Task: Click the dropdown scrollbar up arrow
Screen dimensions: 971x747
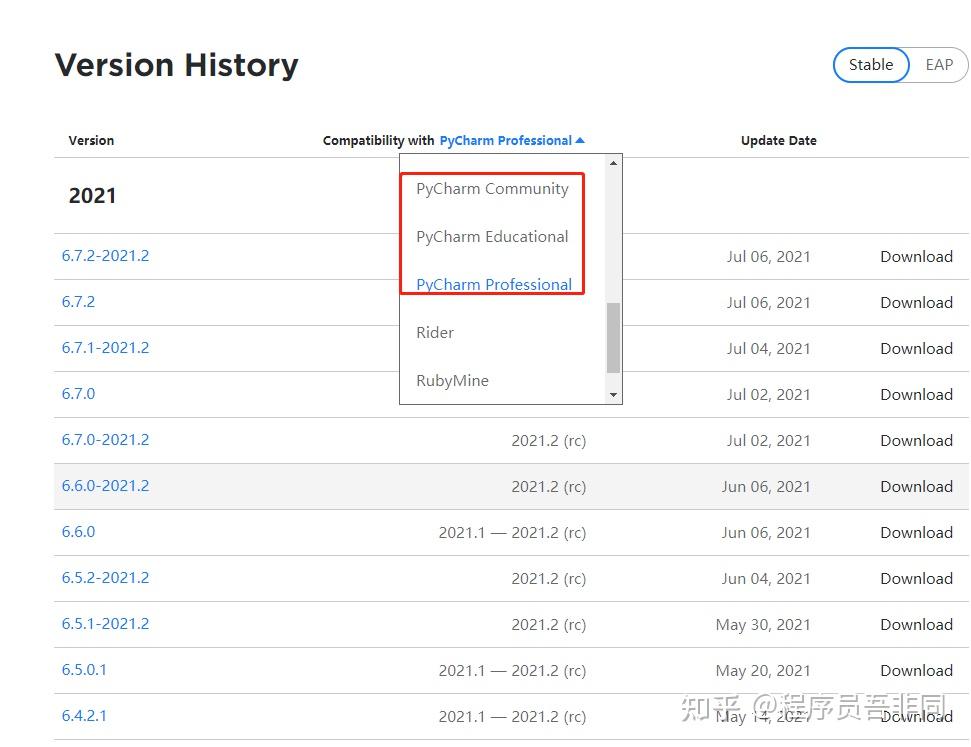Action: 614,162
